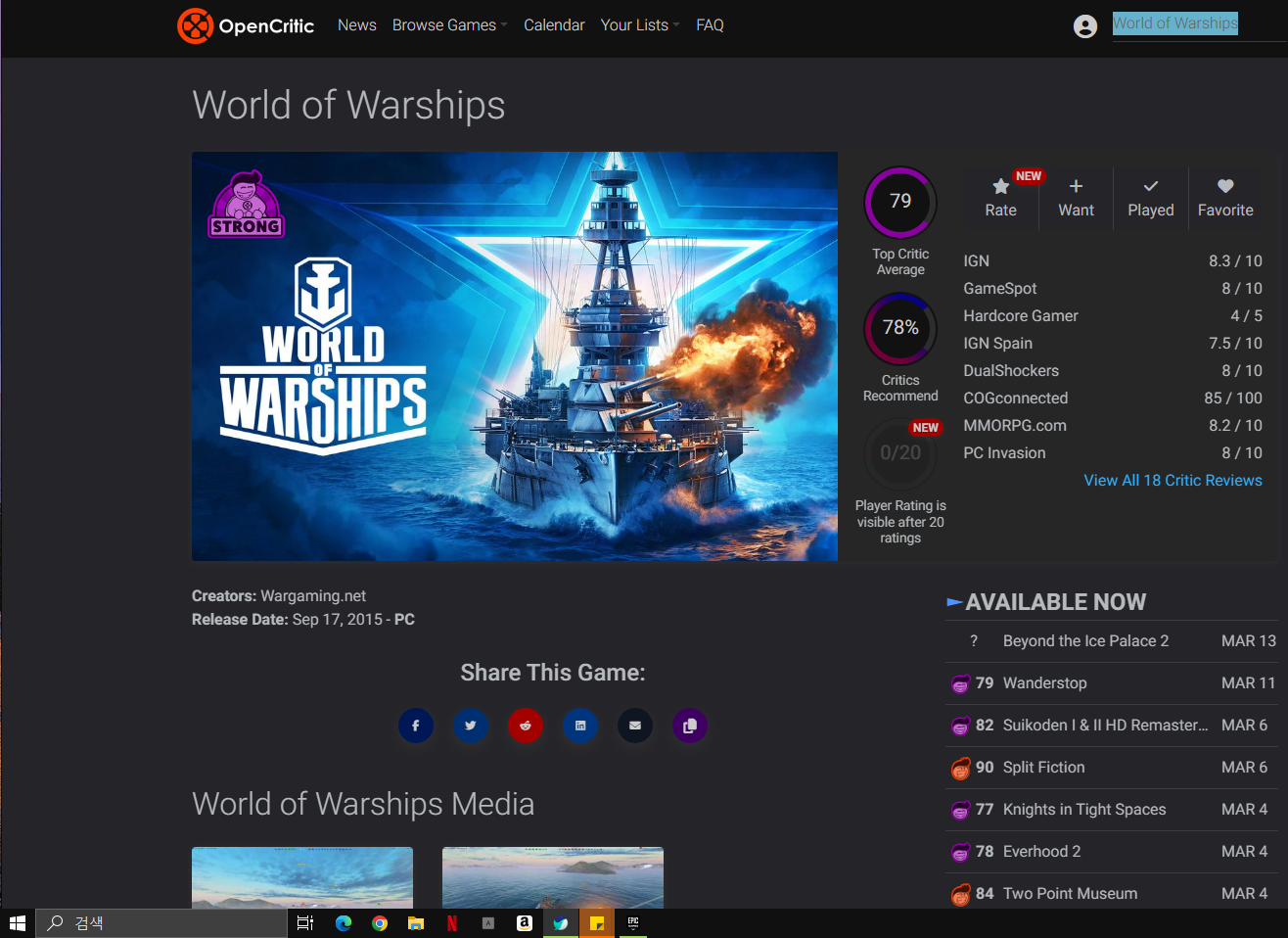
Task: Click the Windows taskbar search box
Action: pos(161,923)
